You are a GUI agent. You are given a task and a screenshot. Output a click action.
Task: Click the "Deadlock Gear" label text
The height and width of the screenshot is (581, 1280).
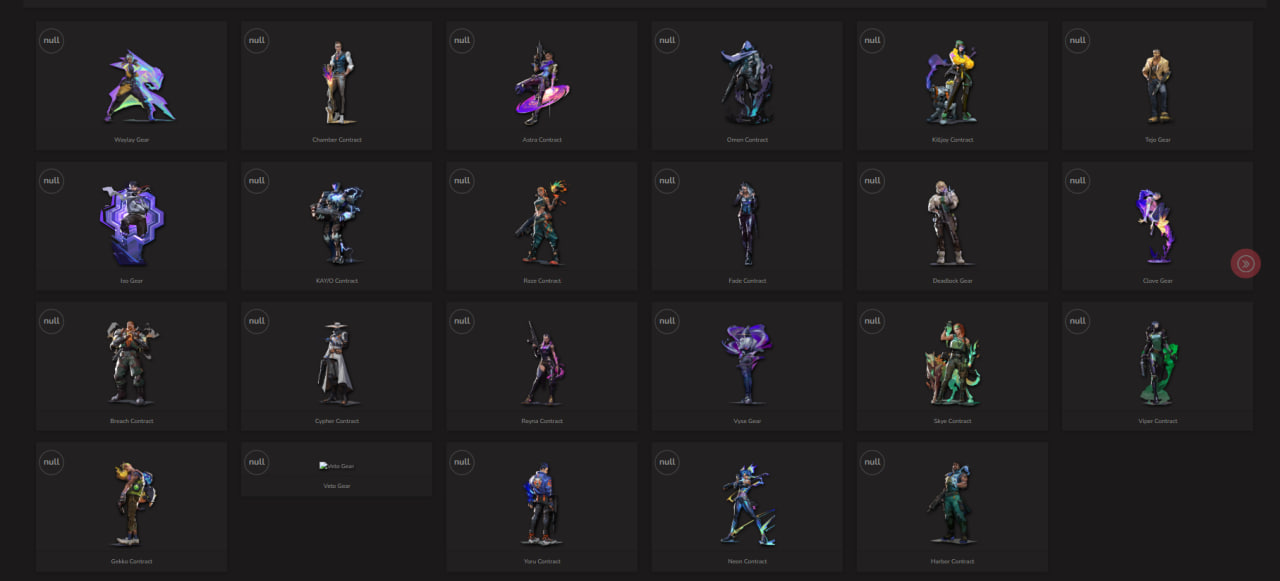coord(952,281)
